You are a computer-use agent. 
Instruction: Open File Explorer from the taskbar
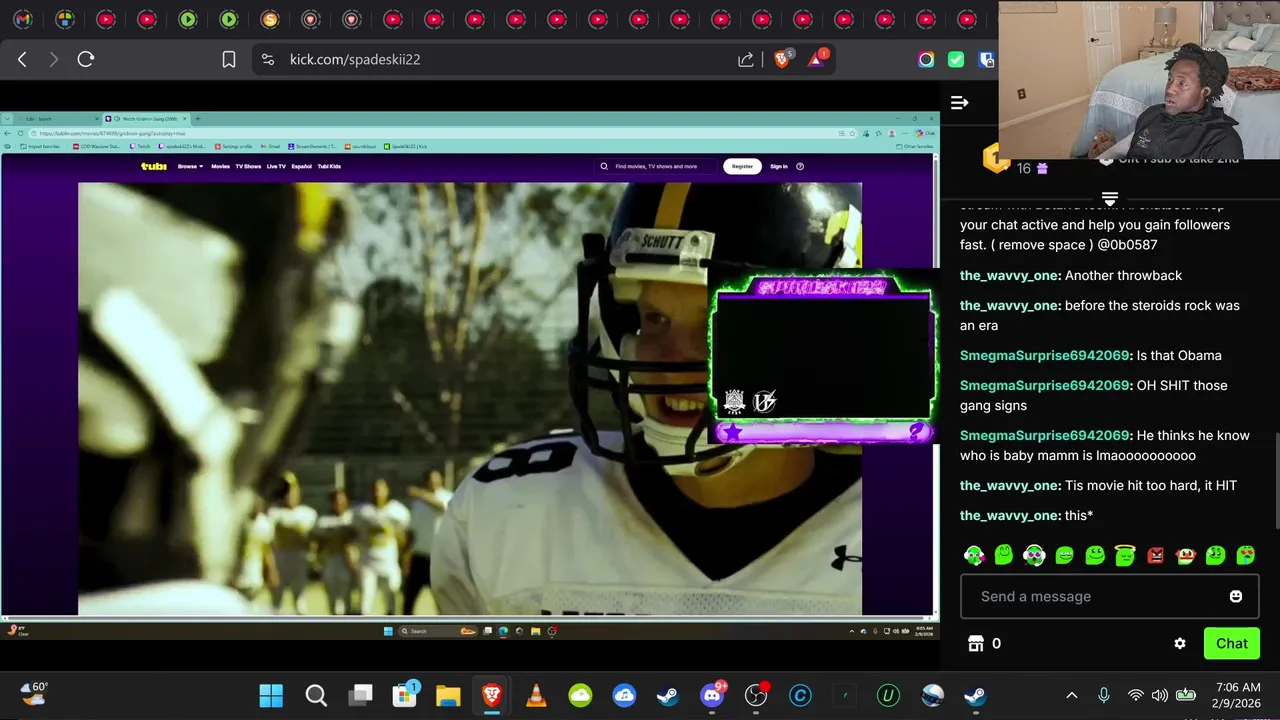448,695
